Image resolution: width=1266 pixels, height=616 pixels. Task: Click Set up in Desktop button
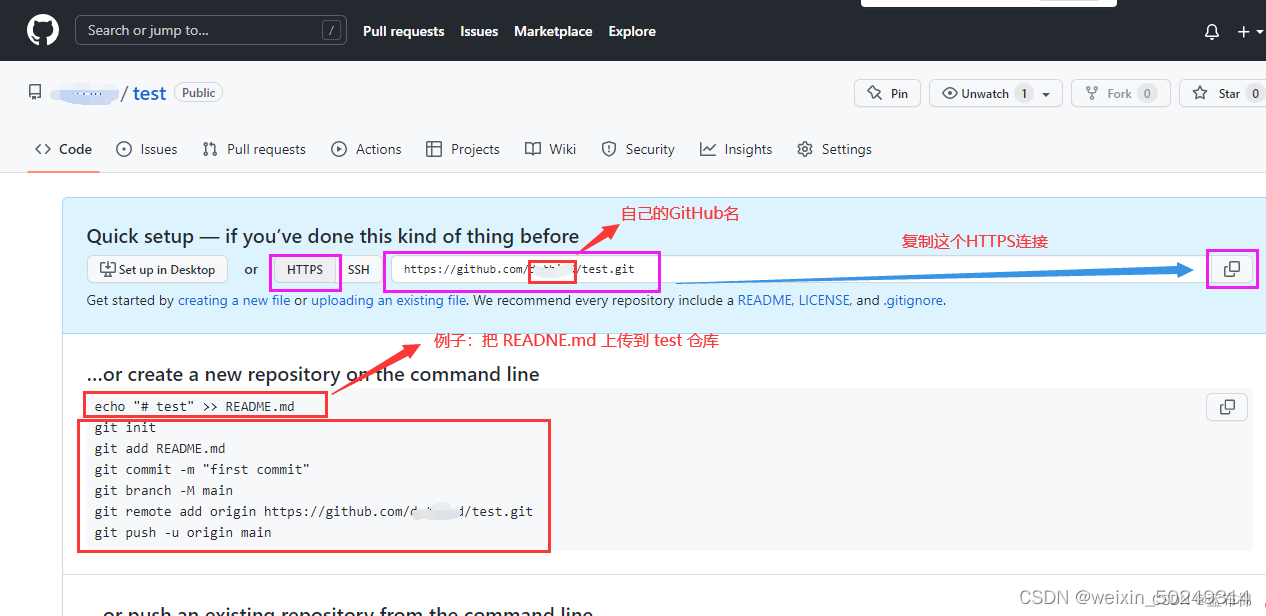click(x=158, y=269)
